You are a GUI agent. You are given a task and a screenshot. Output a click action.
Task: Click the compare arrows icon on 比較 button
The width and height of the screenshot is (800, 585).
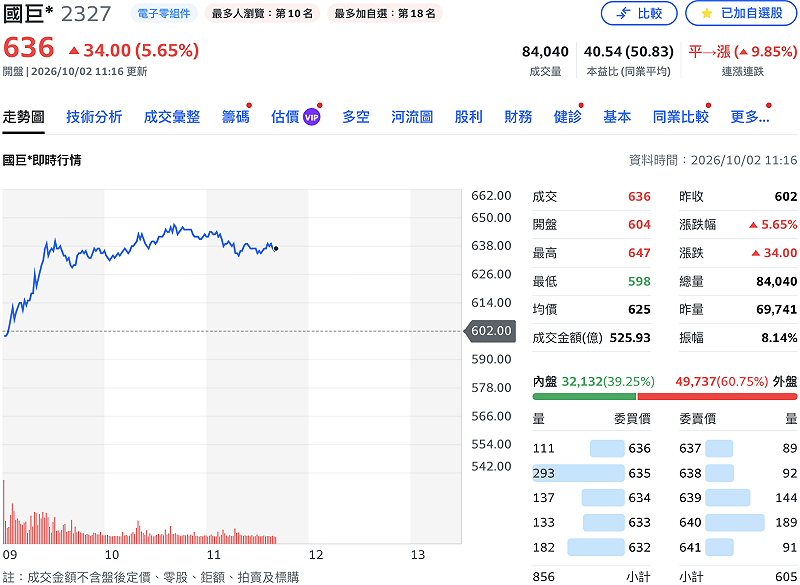tap(623, 14)
